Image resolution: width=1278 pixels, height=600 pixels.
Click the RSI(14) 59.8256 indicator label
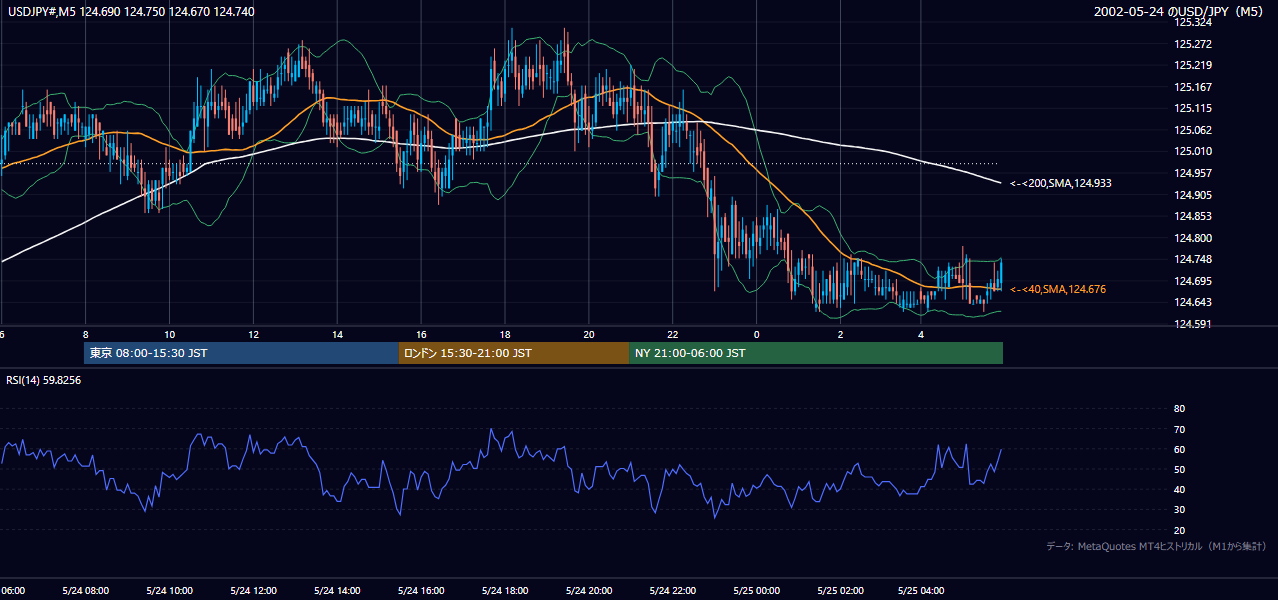(x=44, y=380)
